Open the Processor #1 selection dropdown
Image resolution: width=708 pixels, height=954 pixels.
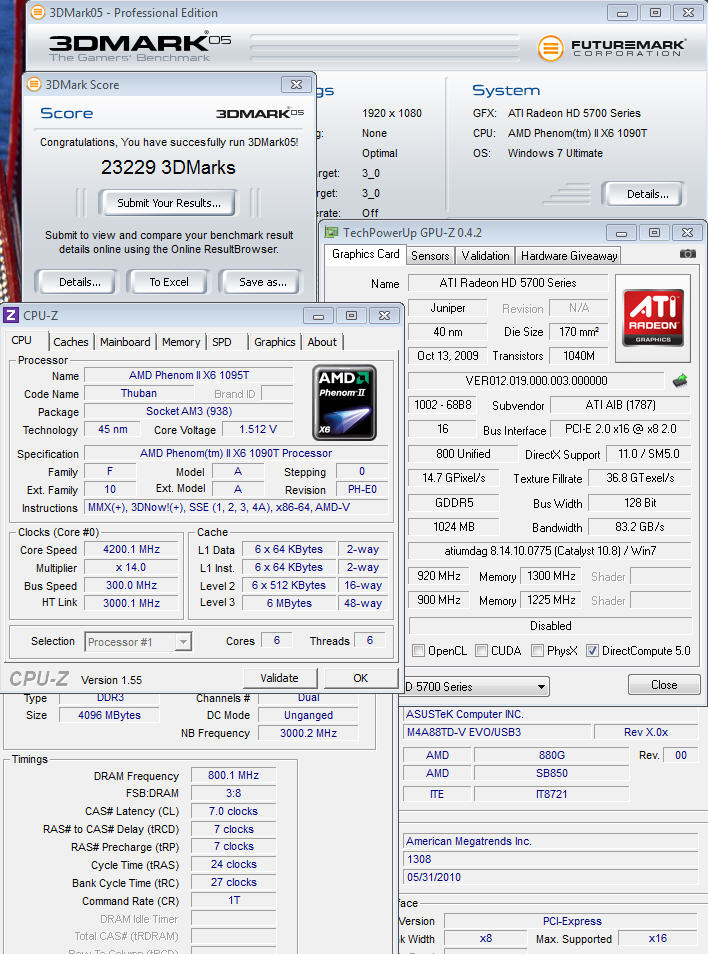coord(182,642)
